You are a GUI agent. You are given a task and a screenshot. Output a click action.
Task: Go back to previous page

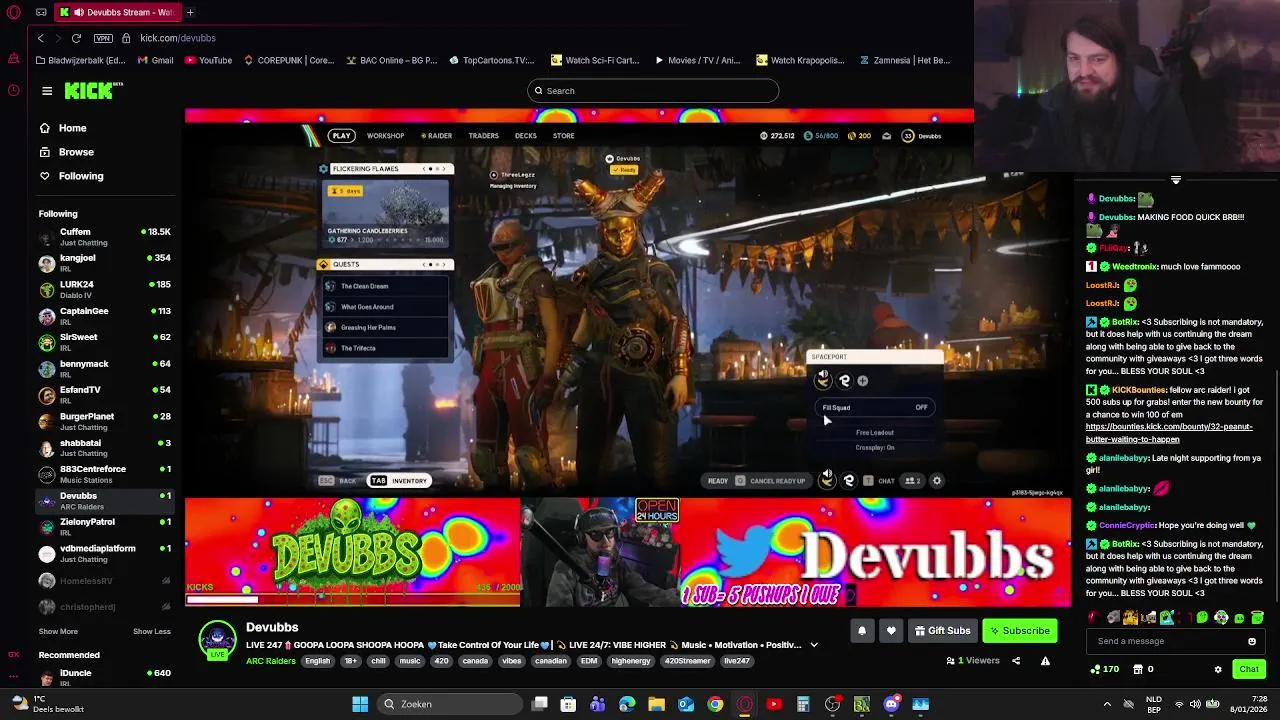(40, 38)
